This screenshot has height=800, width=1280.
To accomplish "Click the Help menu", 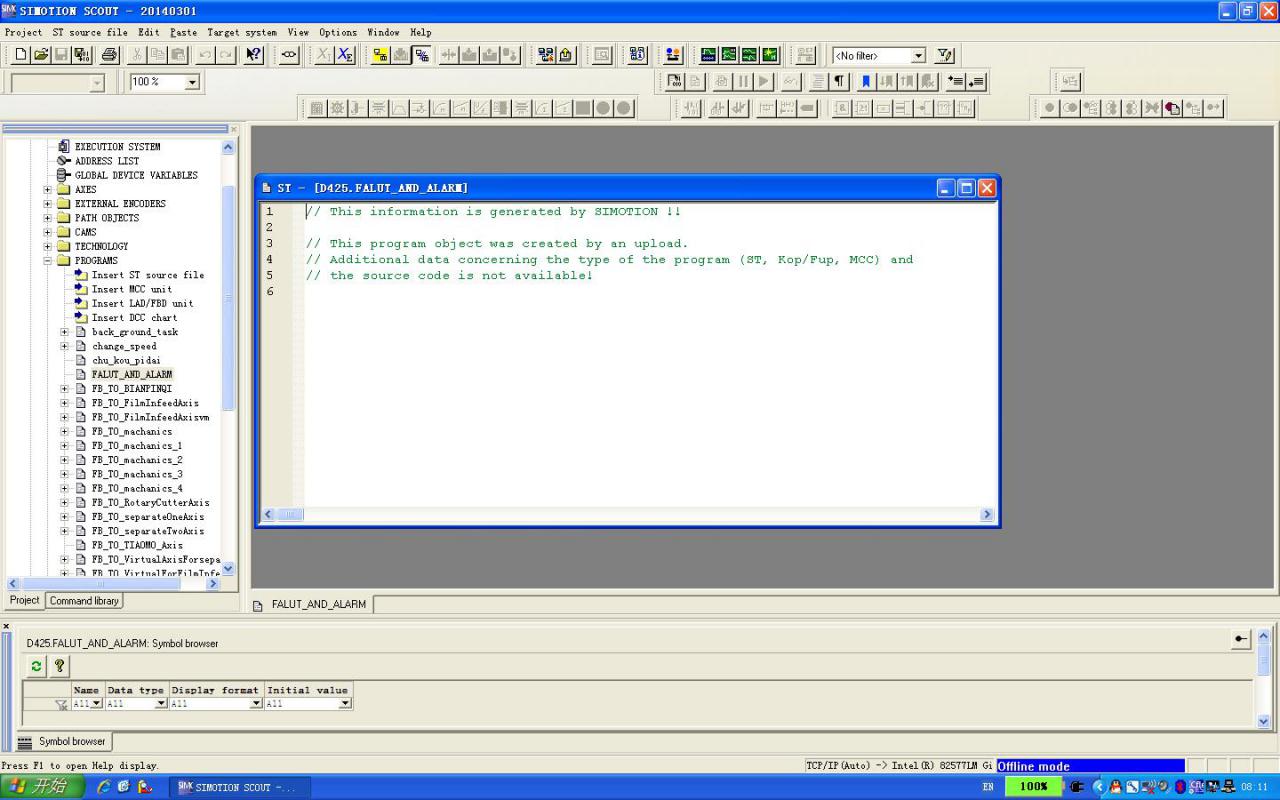I will [421, 32].
